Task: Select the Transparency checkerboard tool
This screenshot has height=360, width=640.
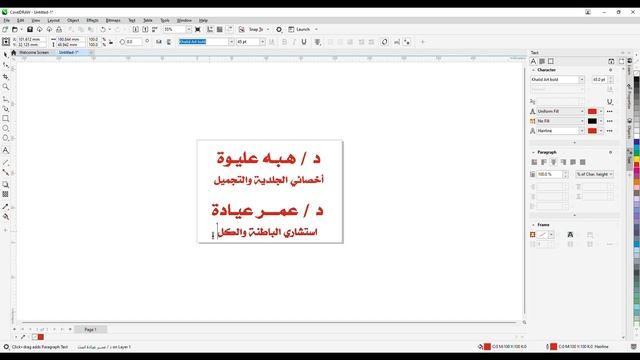Action: [x=5, y=194]
